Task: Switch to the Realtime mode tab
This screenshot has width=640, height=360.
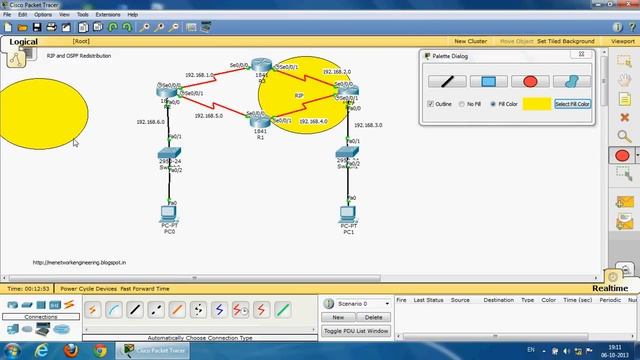Action: 610,288
